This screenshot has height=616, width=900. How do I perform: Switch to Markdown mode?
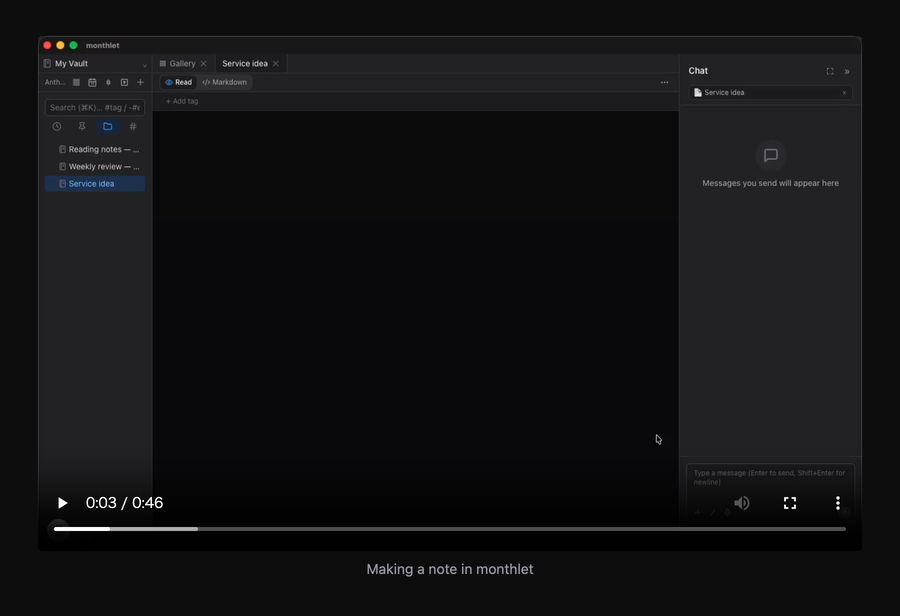[x=224, y=82]
